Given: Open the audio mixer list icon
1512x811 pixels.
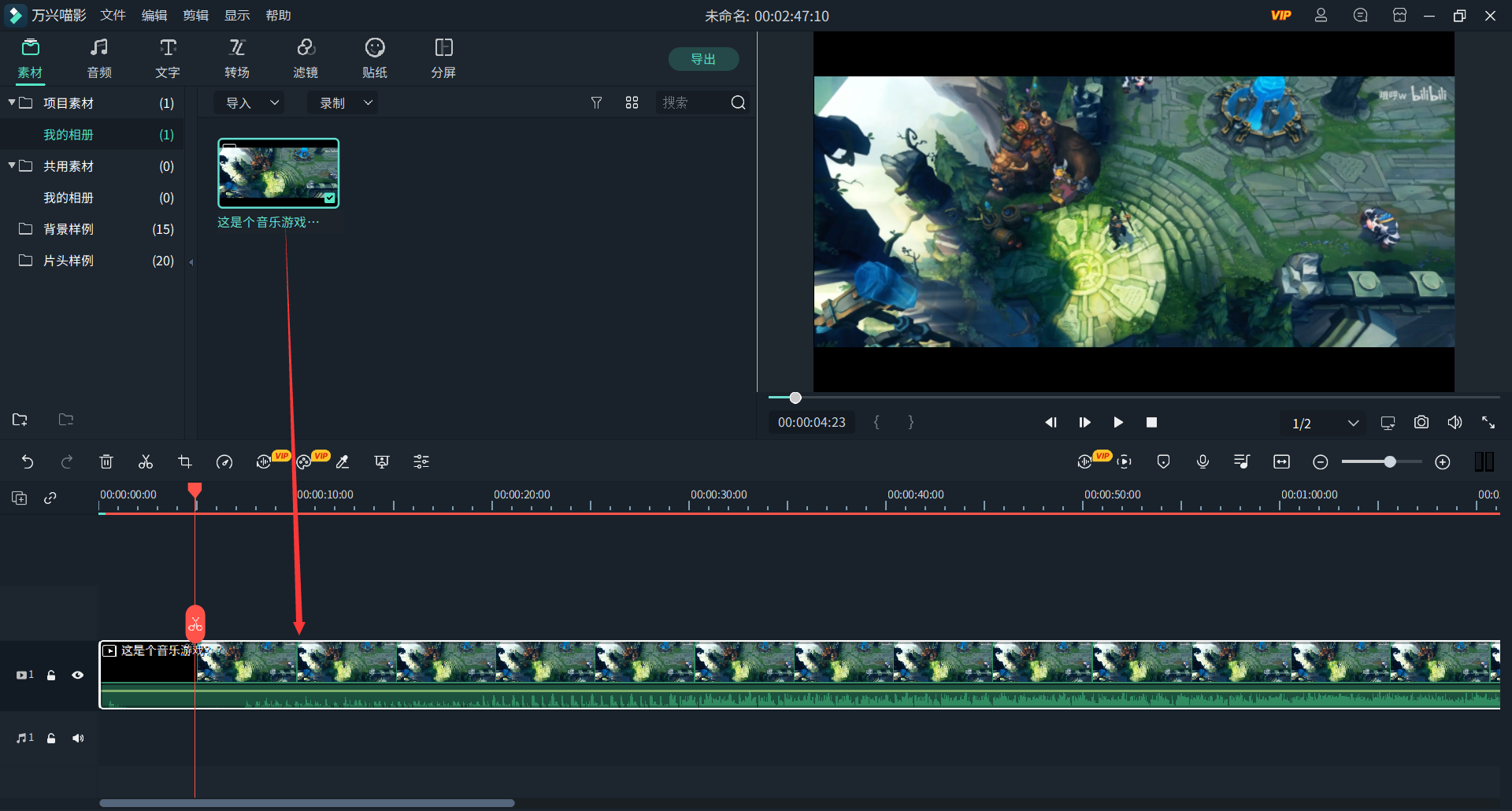Looking at the screenshot, I should tap(1242, 462).
